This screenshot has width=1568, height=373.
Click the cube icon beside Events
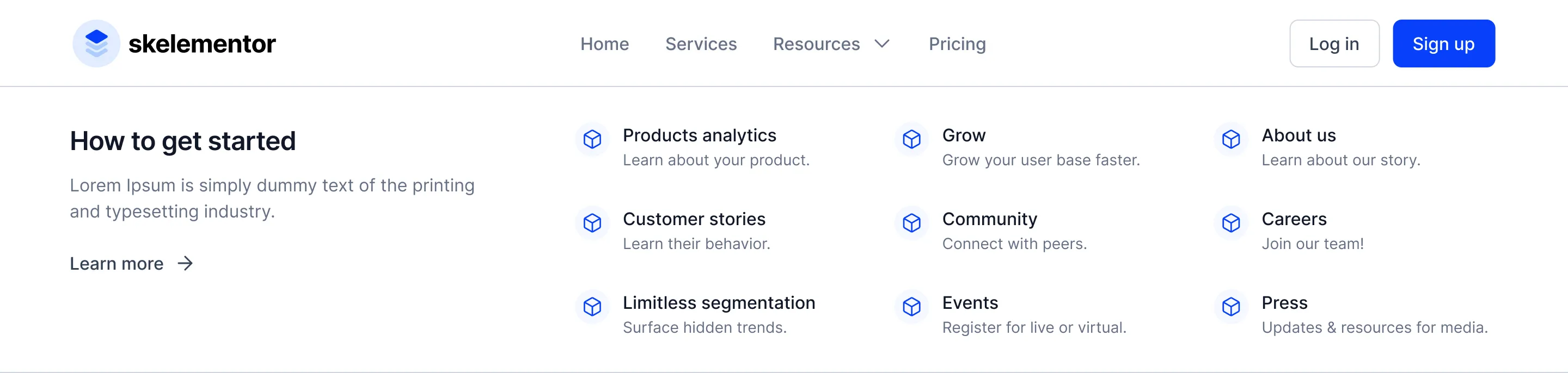(x=911, y=307)
